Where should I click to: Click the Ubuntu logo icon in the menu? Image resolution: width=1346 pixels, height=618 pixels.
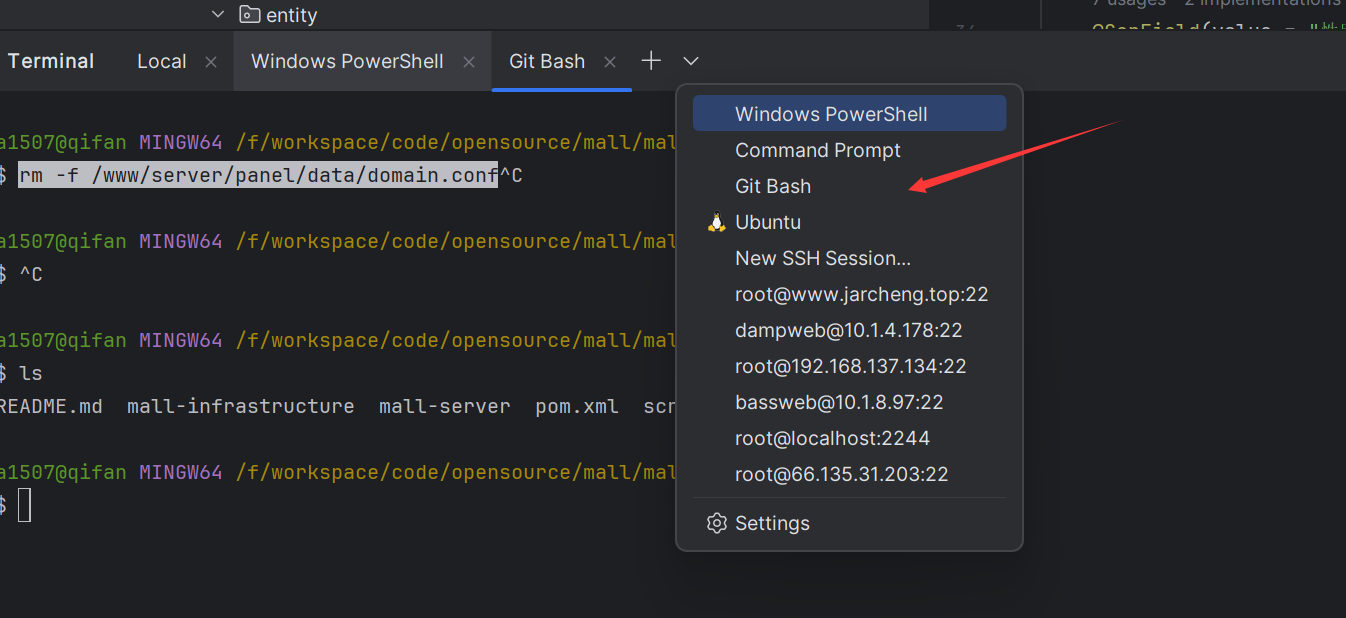click(715, 221)
